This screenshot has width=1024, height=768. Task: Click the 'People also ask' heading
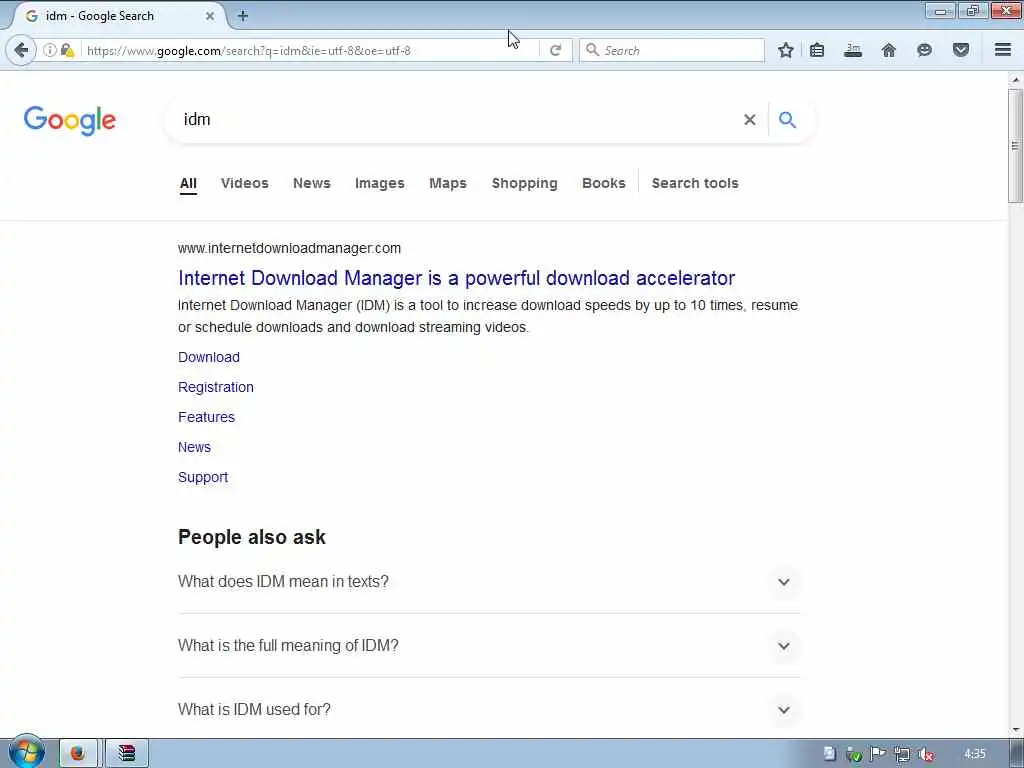251,537
